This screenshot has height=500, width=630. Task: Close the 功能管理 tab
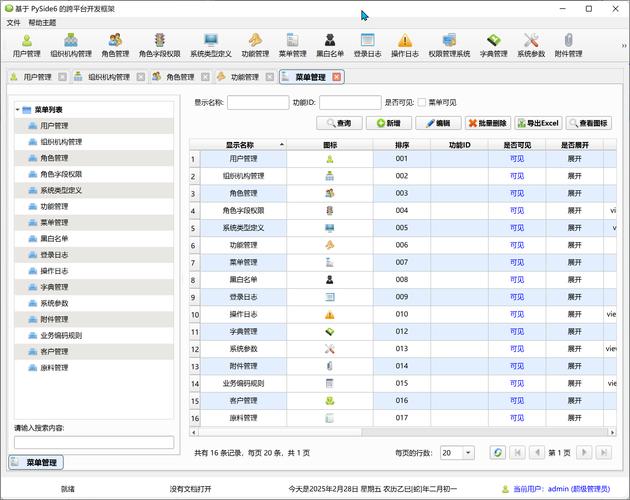pyautogui.click(x=270, y=77)
